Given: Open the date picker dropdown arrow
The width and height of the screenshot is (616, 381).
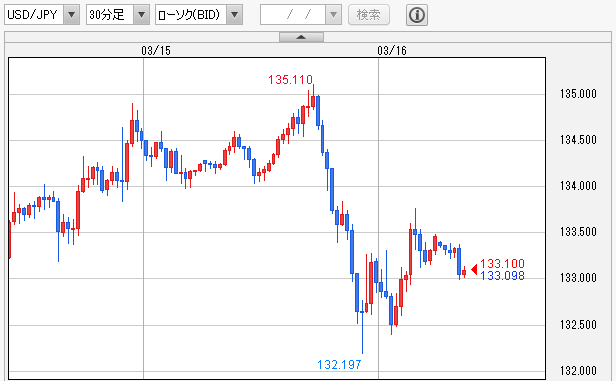Looking at the screenshot, I should coord(334,15).
